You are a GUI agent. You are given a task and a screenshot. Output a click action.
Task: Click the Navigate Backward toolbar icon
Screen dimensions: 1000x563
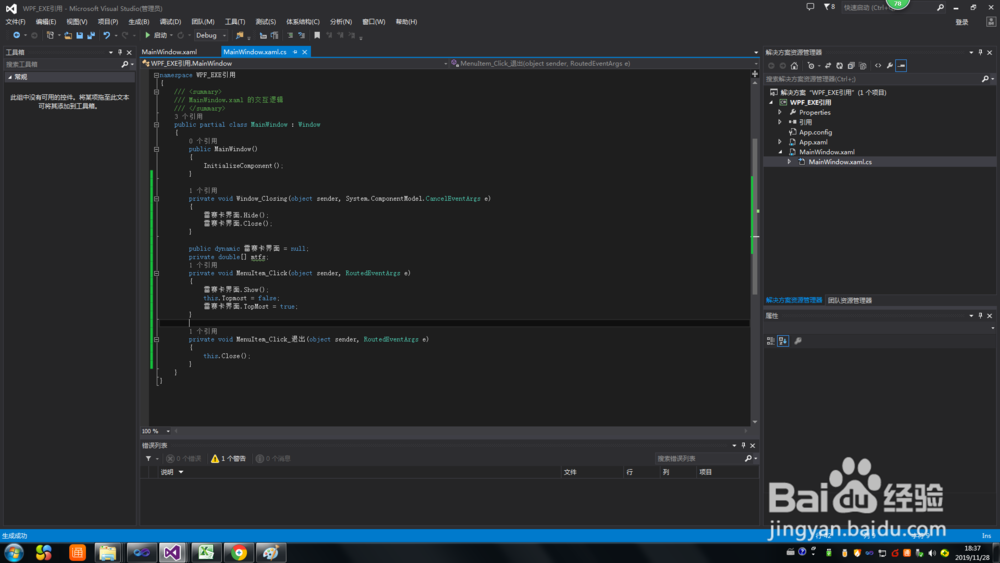click(x=17, y=35)
